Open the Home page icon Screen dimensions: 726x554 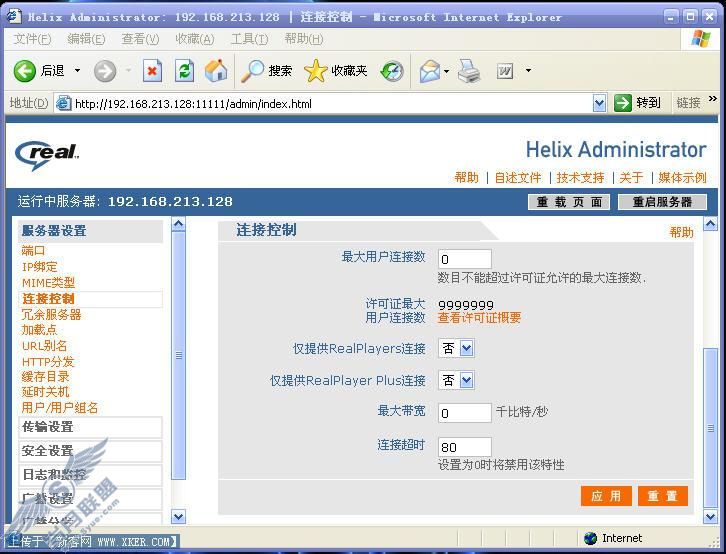[x=216, y=71]
